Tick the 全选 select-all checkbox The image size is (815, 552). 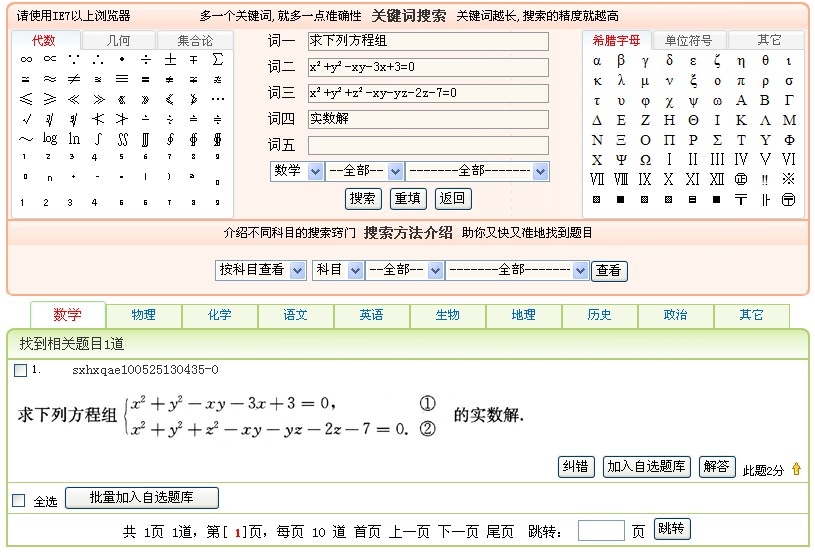19,501
